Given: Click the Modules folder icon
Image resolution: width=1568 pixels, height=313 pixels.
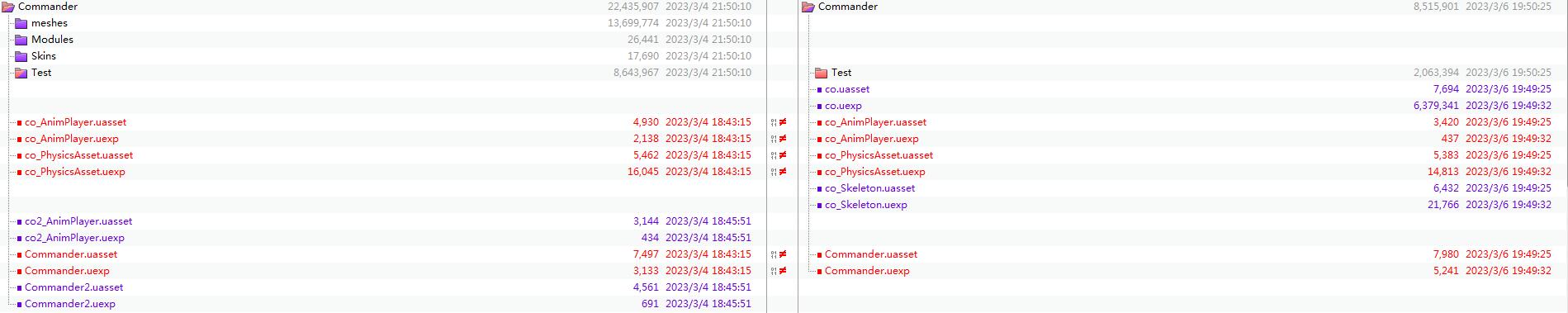Looking at the screenshot, I should [21, 40].
